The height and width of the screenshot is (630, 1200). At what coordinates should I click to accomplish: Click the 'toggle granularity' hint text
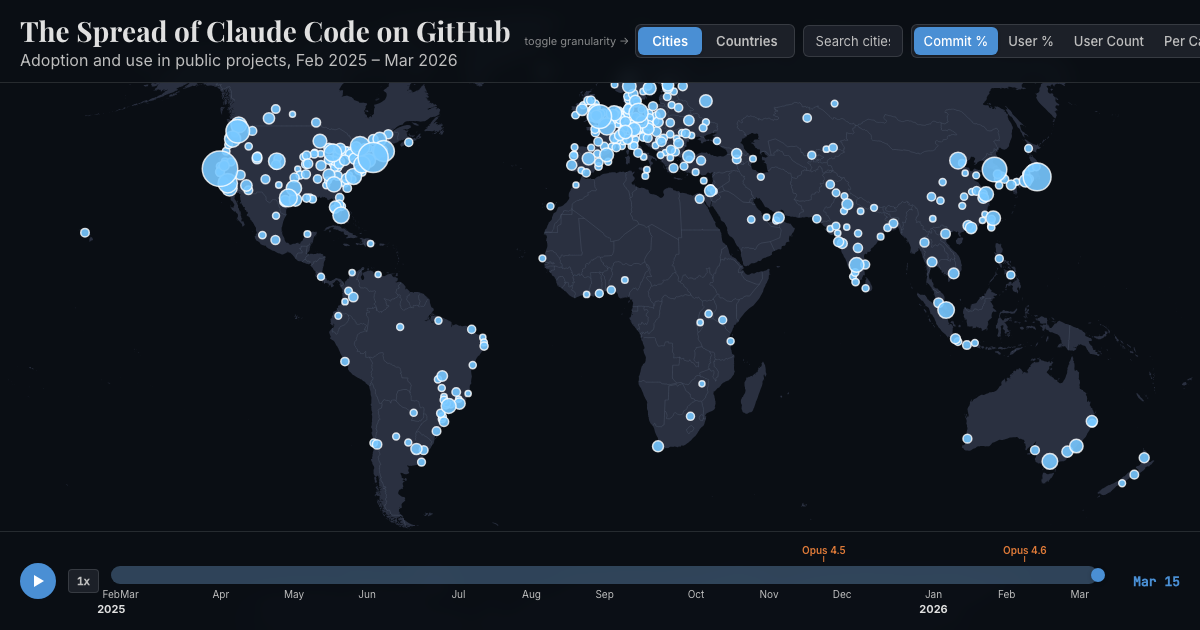pyautogui.click(x=577, y=41)
